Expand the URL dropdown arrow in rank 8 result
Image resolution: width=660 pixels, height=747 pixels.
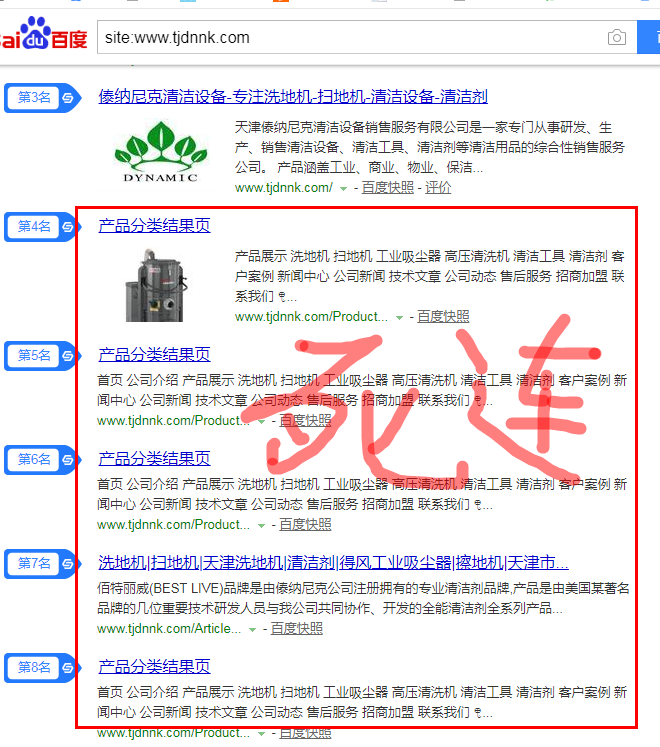[x=261, y=734]
